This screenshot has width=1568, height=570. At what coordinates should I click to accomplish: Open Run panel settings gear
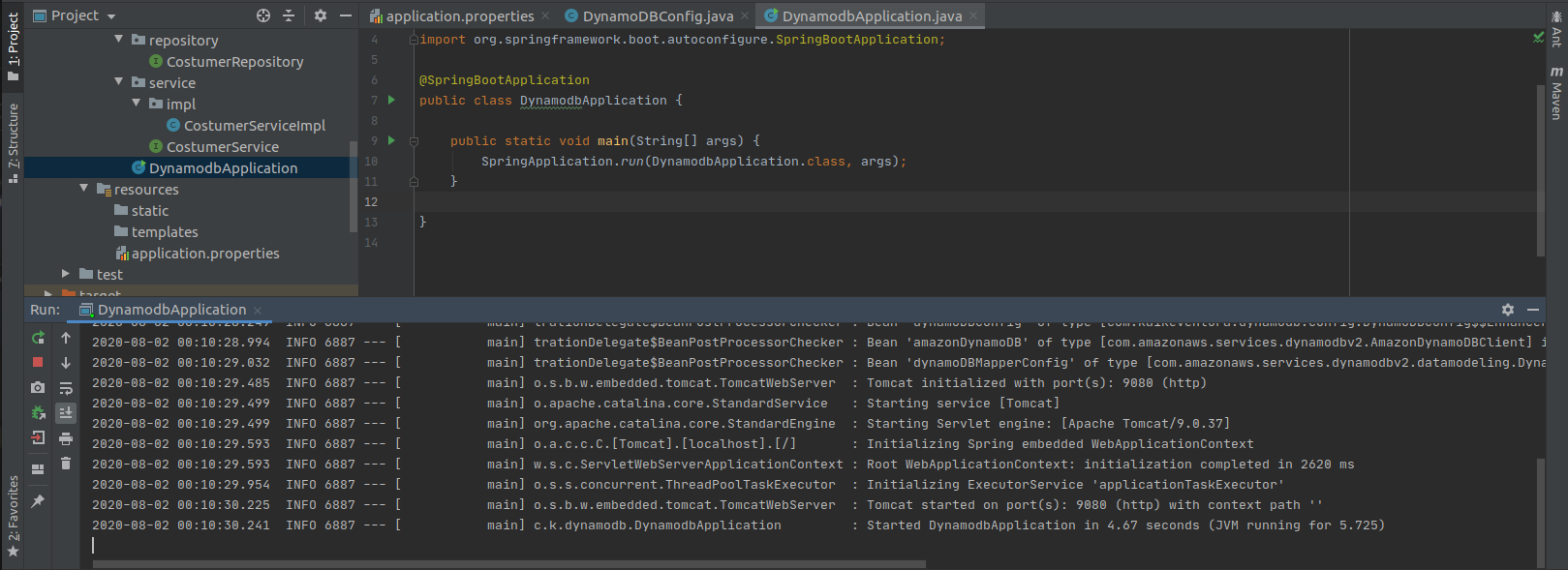click(1508, 310)
